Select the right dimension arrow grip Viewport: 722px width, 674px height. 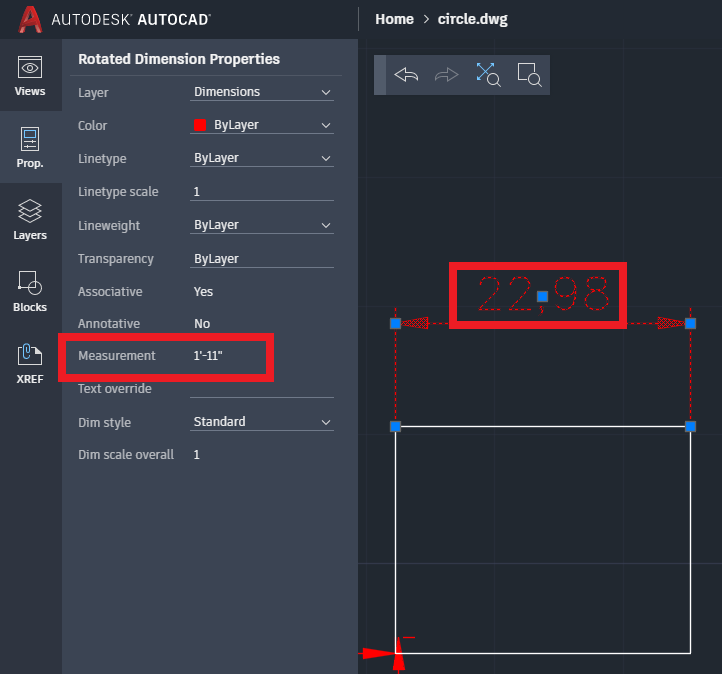pyautogui.click(x=690, y=324)
